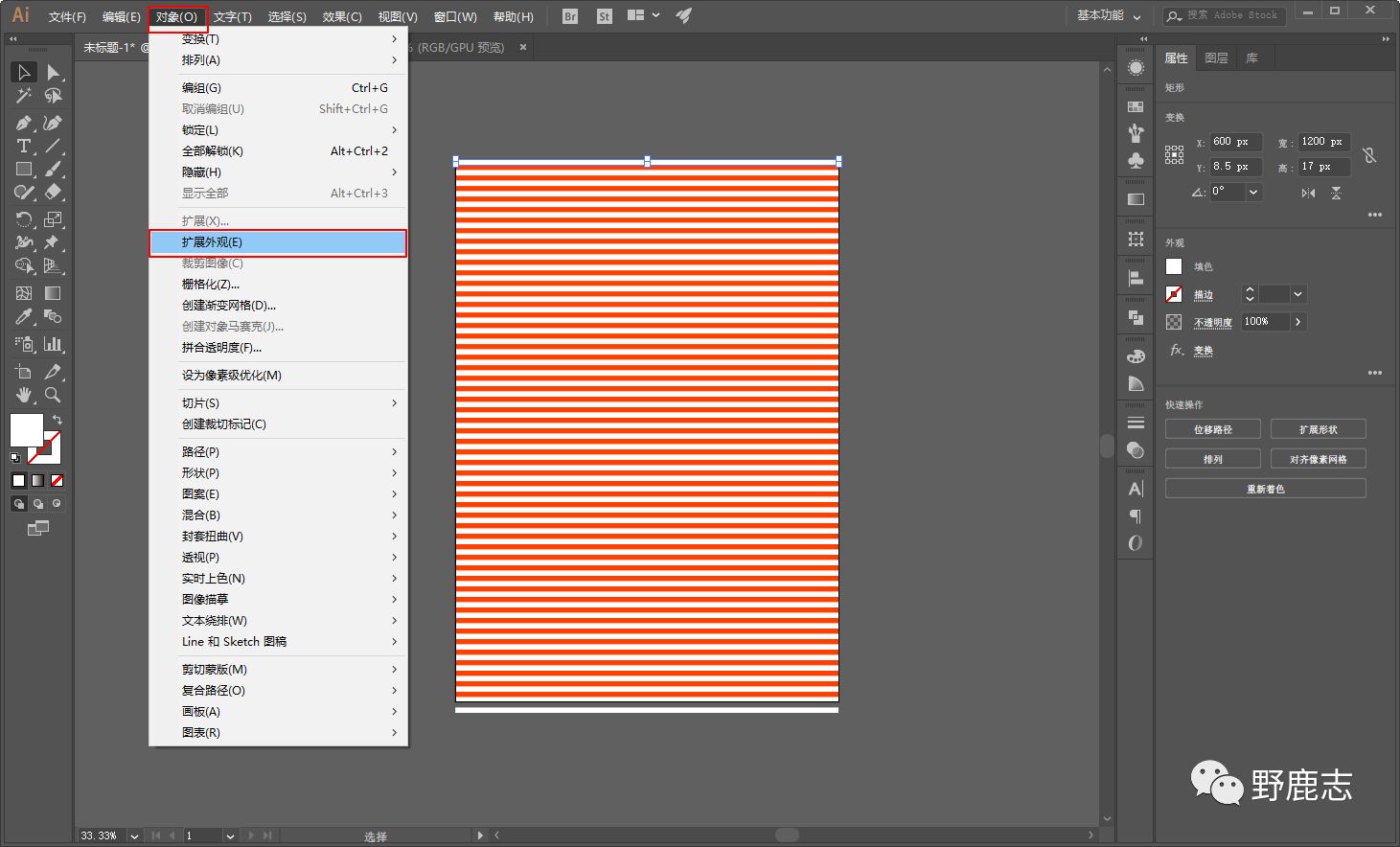Click the 填色 fill swatch in Properties
The width and height of the screenshot is (1400, 847).
pyautogui.click(x=1174, y=266)
